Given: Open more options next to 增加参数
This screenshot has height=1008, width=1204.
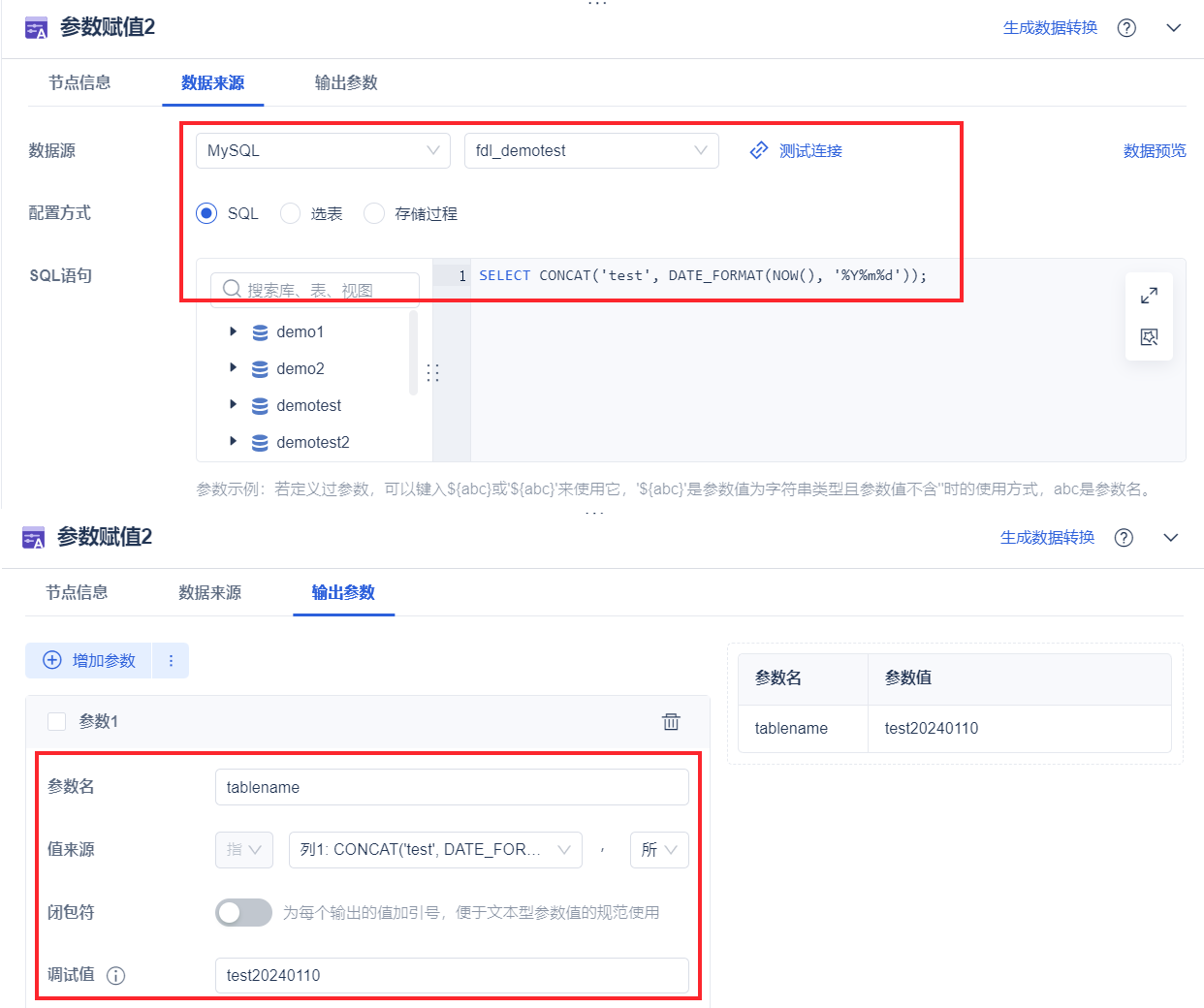Looking at the screenshot, I should 172,660.
